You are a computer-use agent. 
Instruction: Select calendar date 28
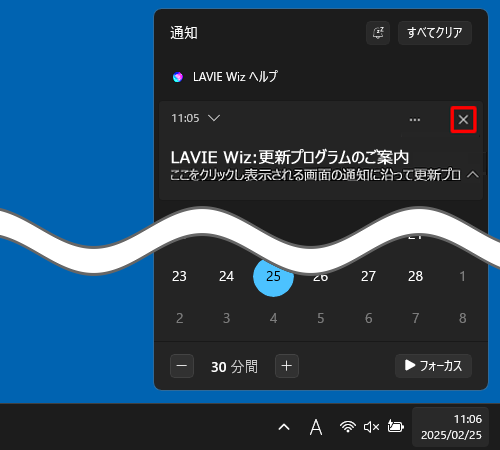pos(415,276)
